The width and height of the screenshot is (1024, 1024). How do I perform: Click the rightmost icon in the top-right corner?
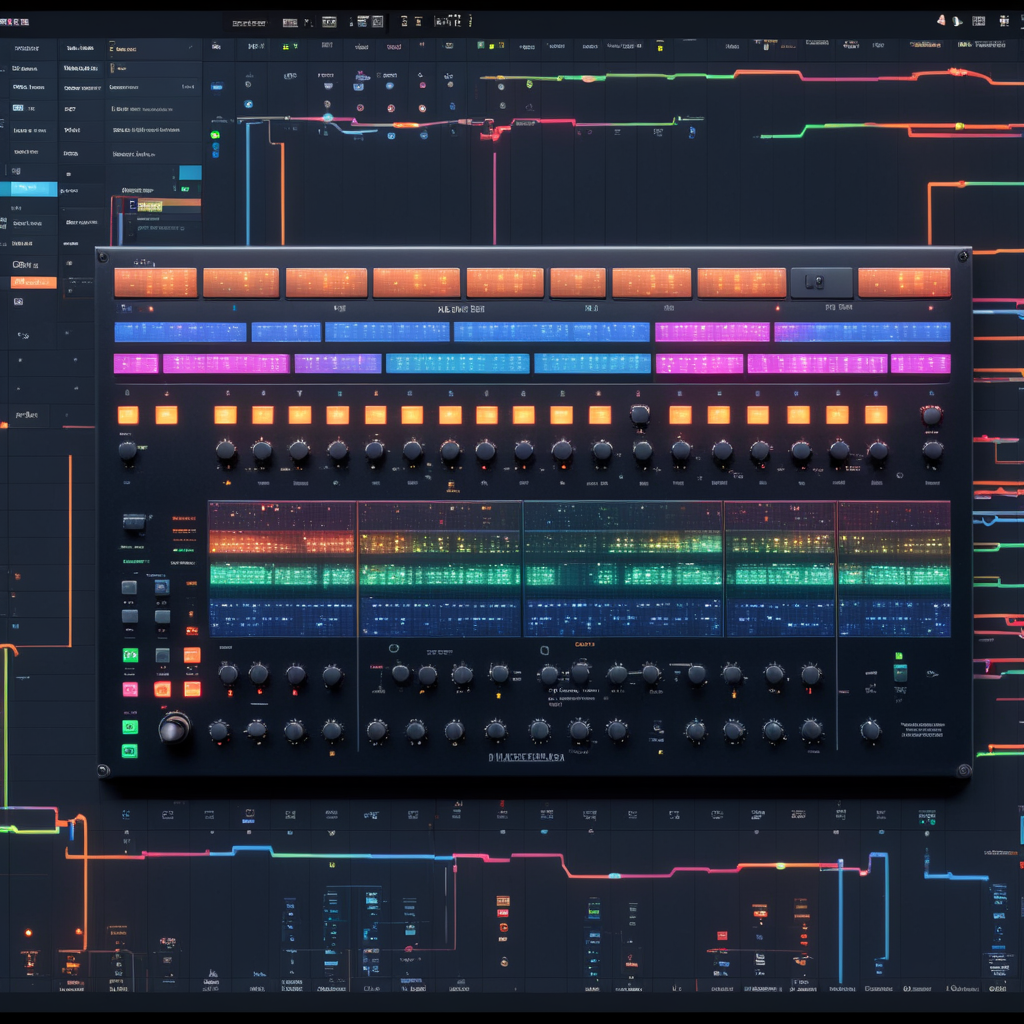(1003, 20)
